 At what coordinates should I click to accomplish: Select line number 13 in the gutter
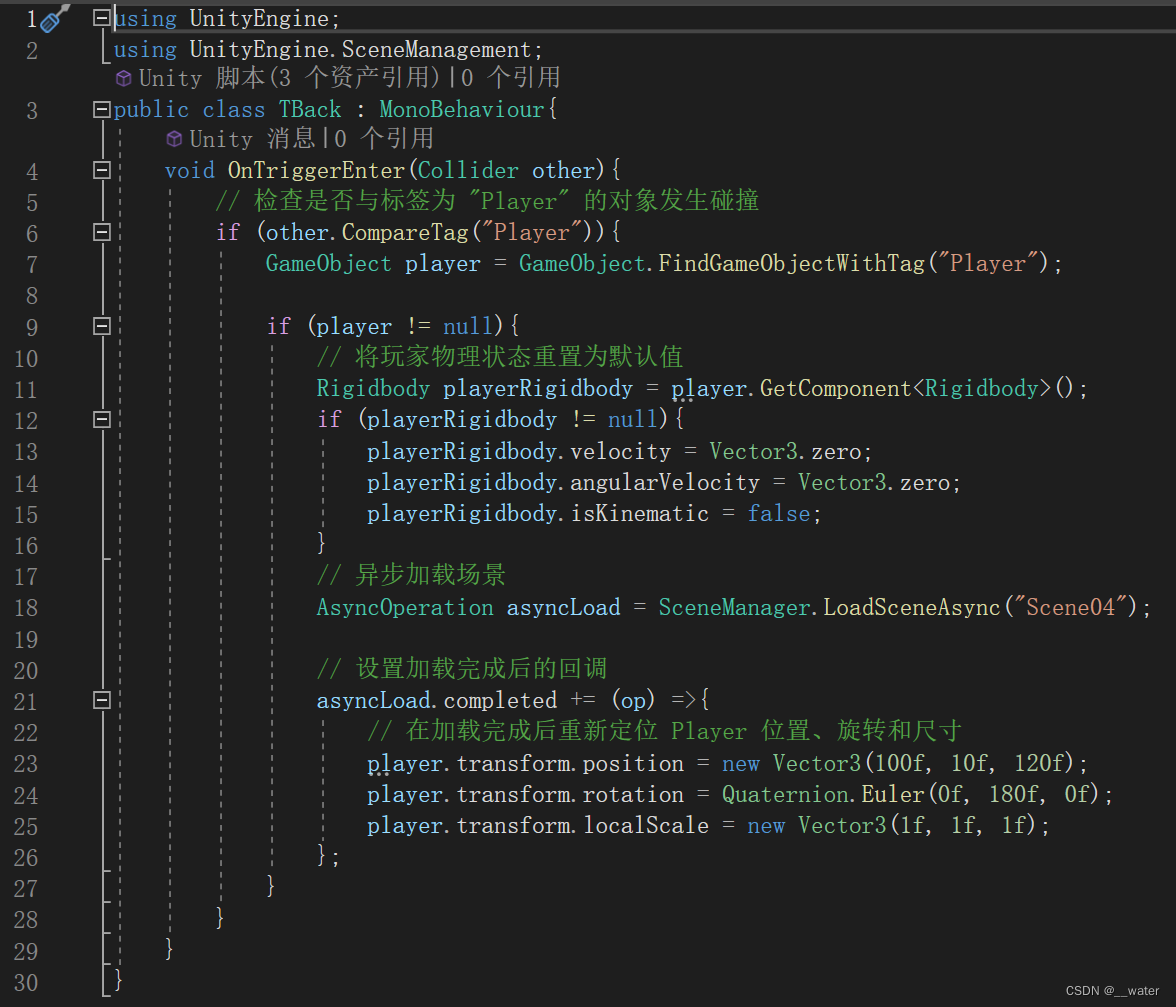coord(26,451)
